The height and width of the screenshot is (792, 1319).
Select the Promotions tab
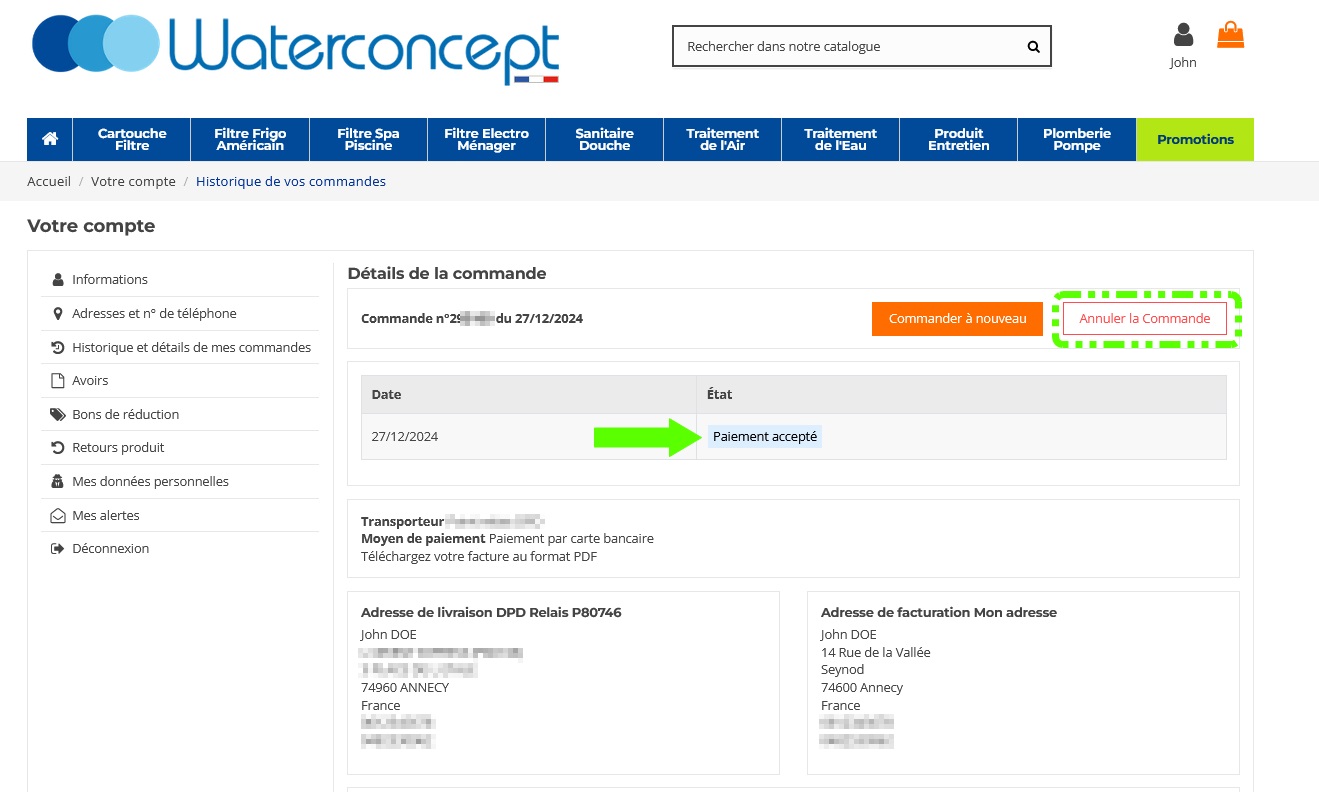pyautogui.click(x=1195, y=139)
